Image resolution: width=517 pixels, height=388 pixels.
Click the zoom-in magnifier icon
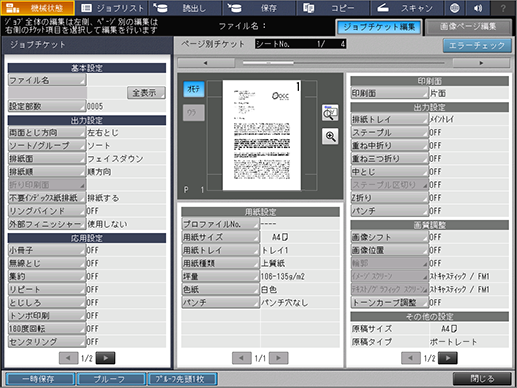click(x=330, y=136)
